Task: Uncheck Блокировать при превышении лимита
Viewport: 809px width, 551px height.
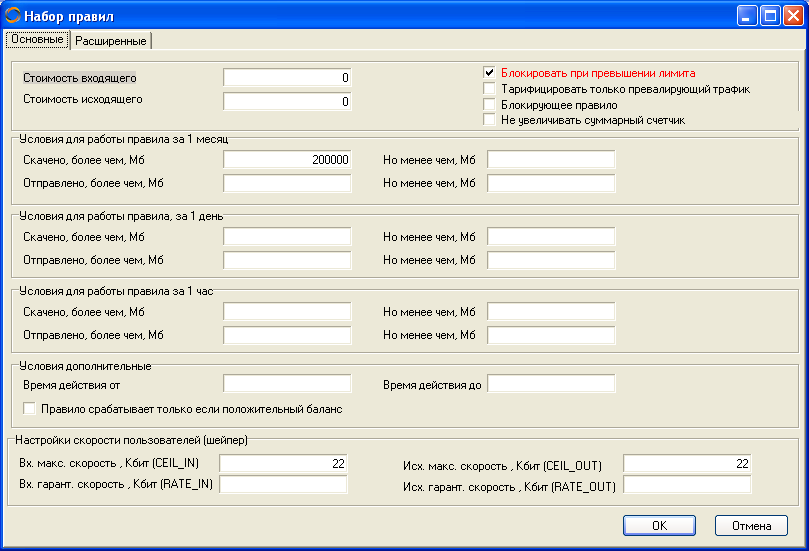Action: click(x=489, y=73)
